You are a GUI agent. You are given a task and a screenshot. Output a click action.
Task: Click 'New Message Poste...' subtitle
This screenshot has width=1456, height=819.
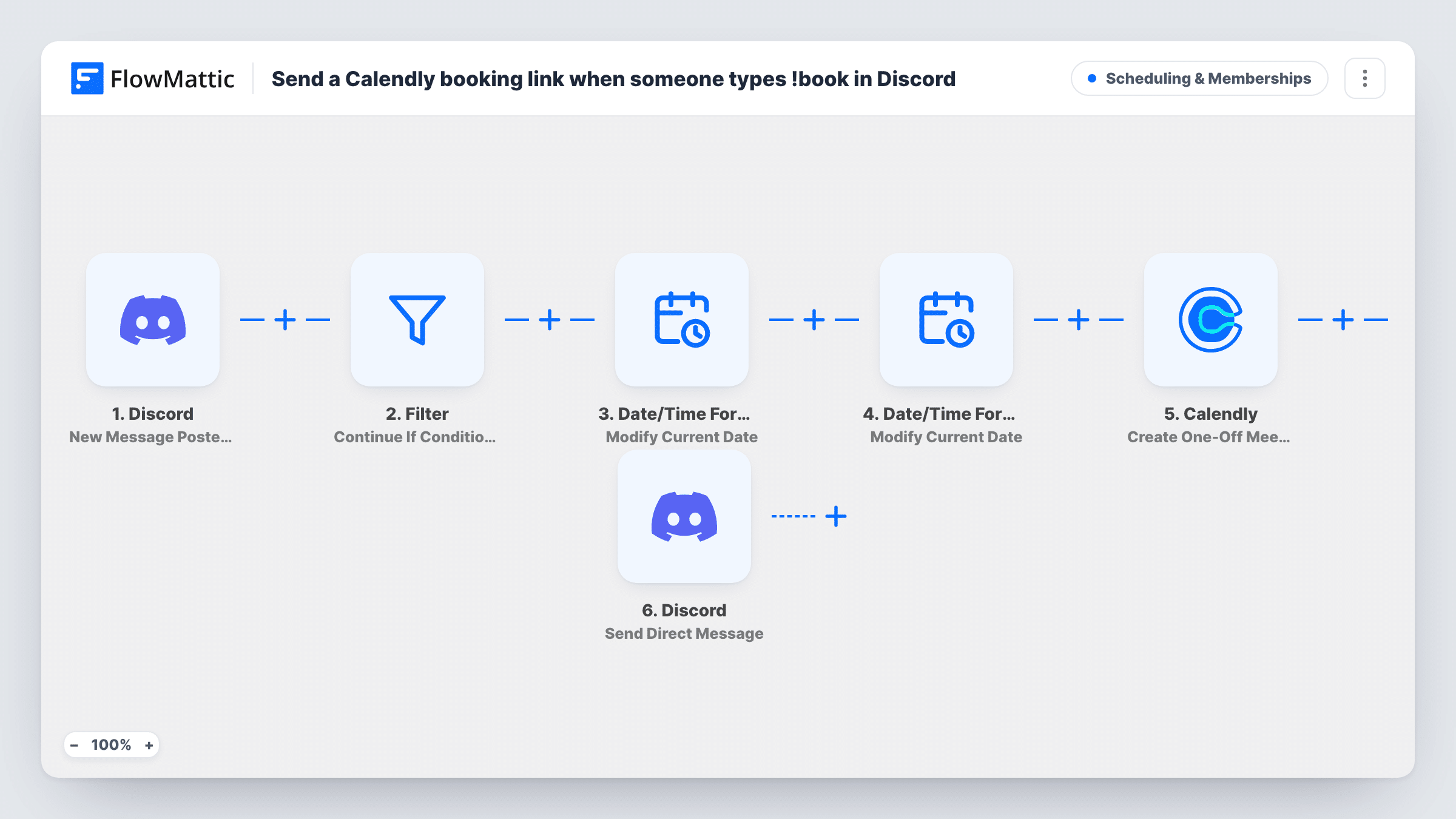(x=150, y=437)
